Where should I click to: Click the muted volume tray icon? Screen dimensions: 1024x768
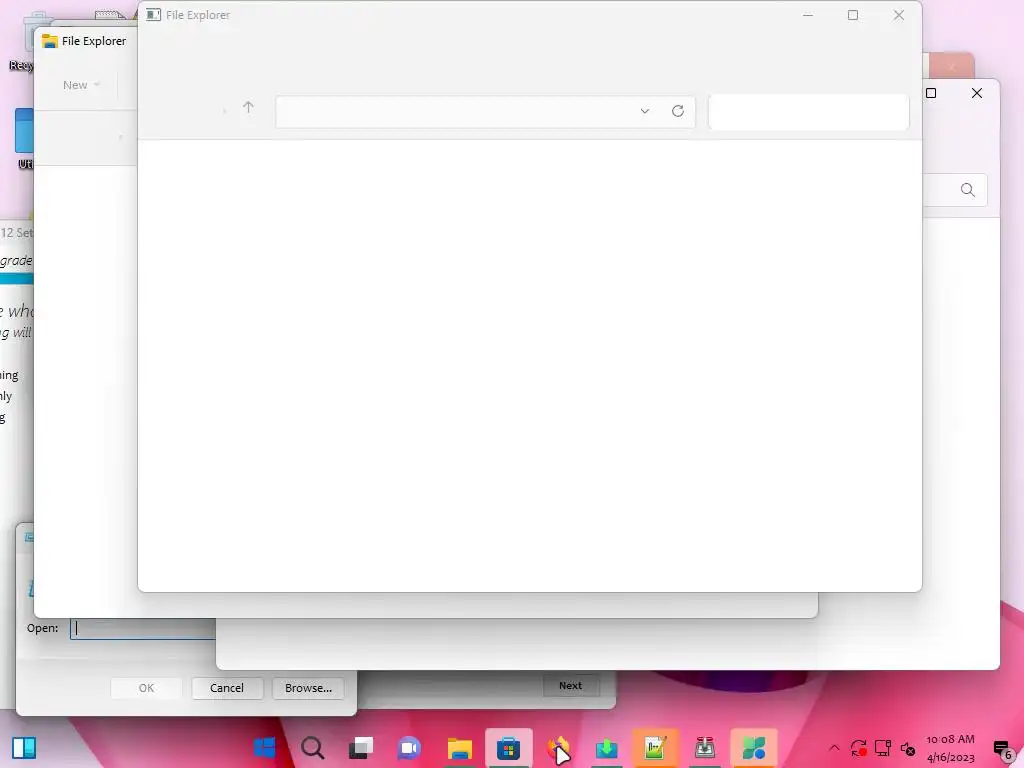click(x=908, y=748)
